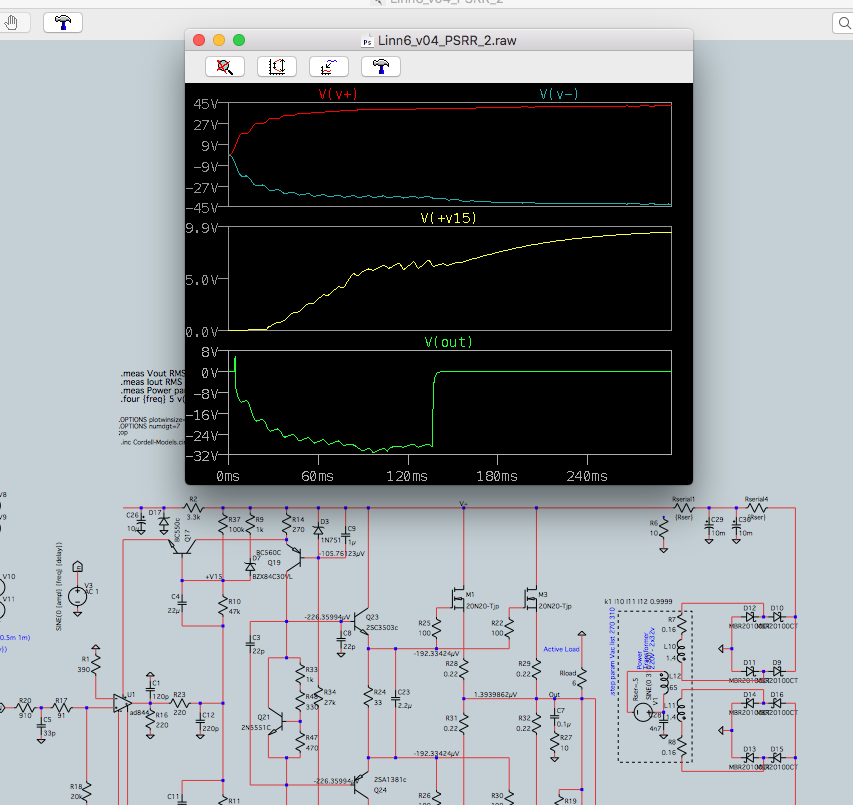Click the D3 1N751 zener diode
853x805 pixels.
318,529
